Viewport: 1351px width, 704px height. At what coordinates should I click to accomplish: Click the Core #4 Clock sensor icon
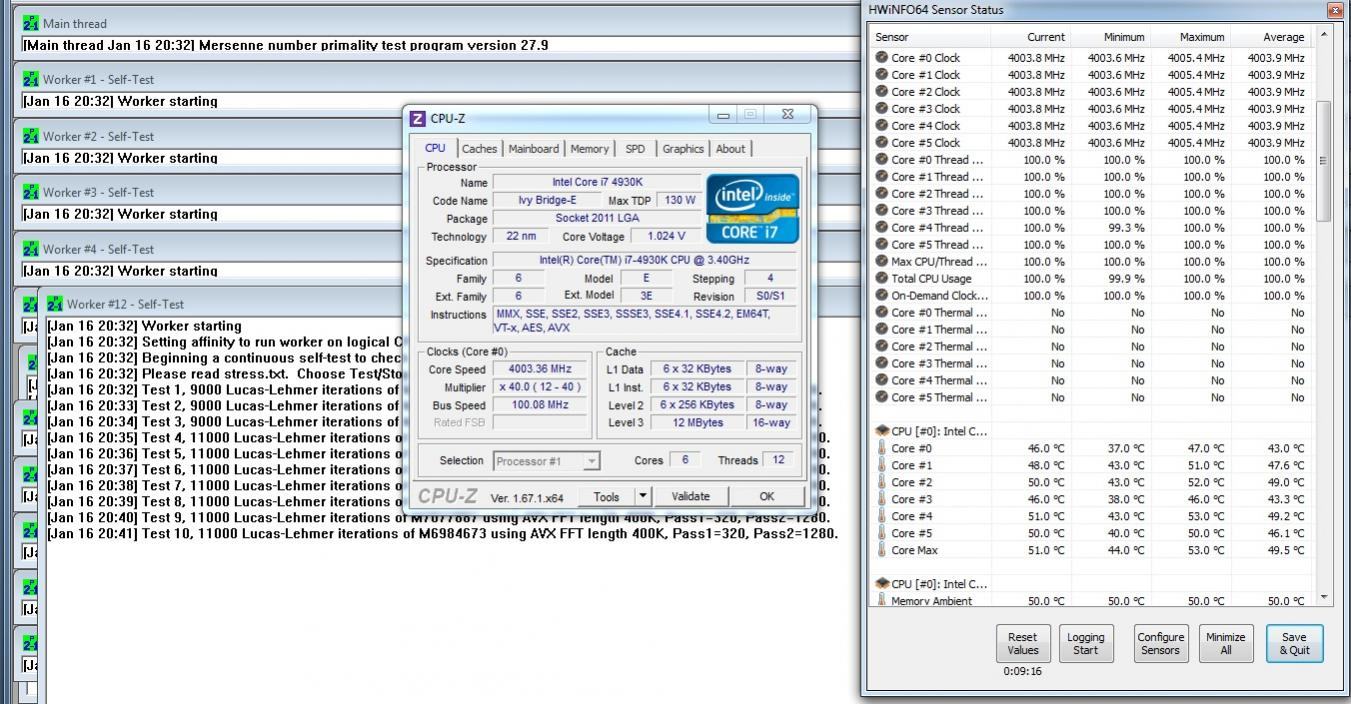click(x=882, y=125)
